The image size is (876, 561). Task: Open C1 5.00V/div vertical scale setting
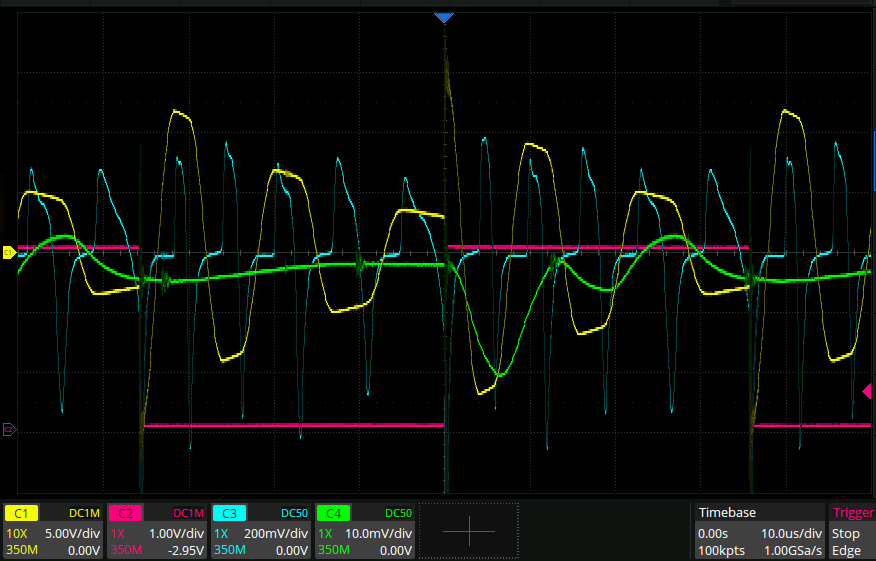tap(73, 533)
